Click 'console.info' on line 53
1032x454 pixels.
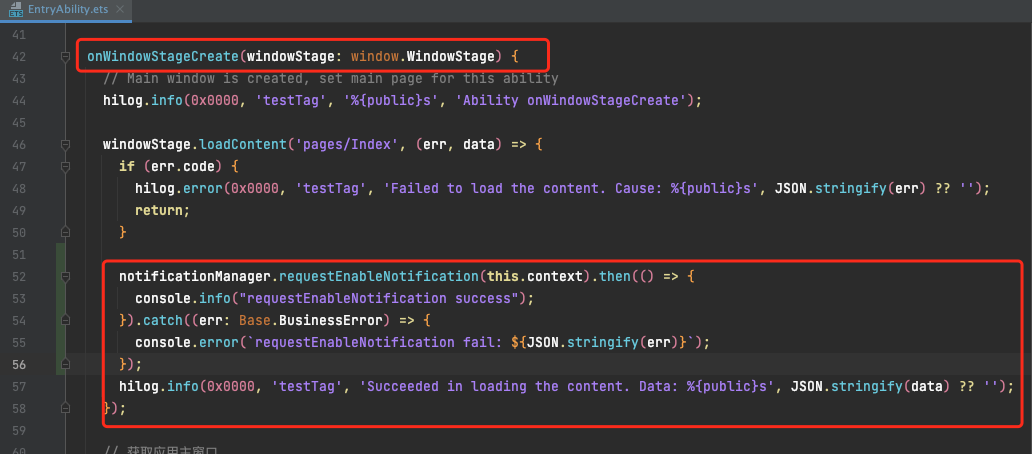pos(182,298)
